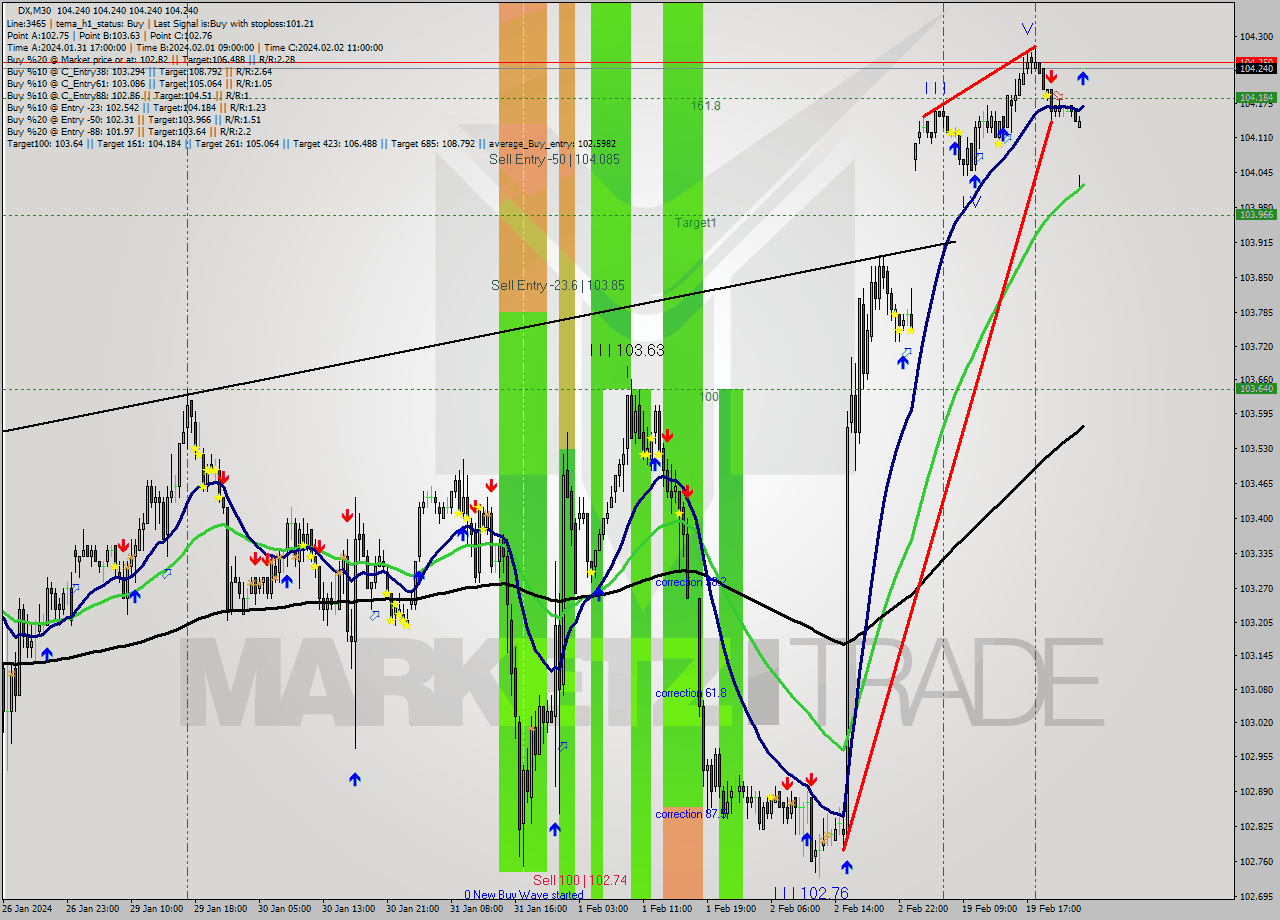1280x920 pixels.
Task: Click the '0 New Buy Wave started' text
Action: click(x=523, y=895)
